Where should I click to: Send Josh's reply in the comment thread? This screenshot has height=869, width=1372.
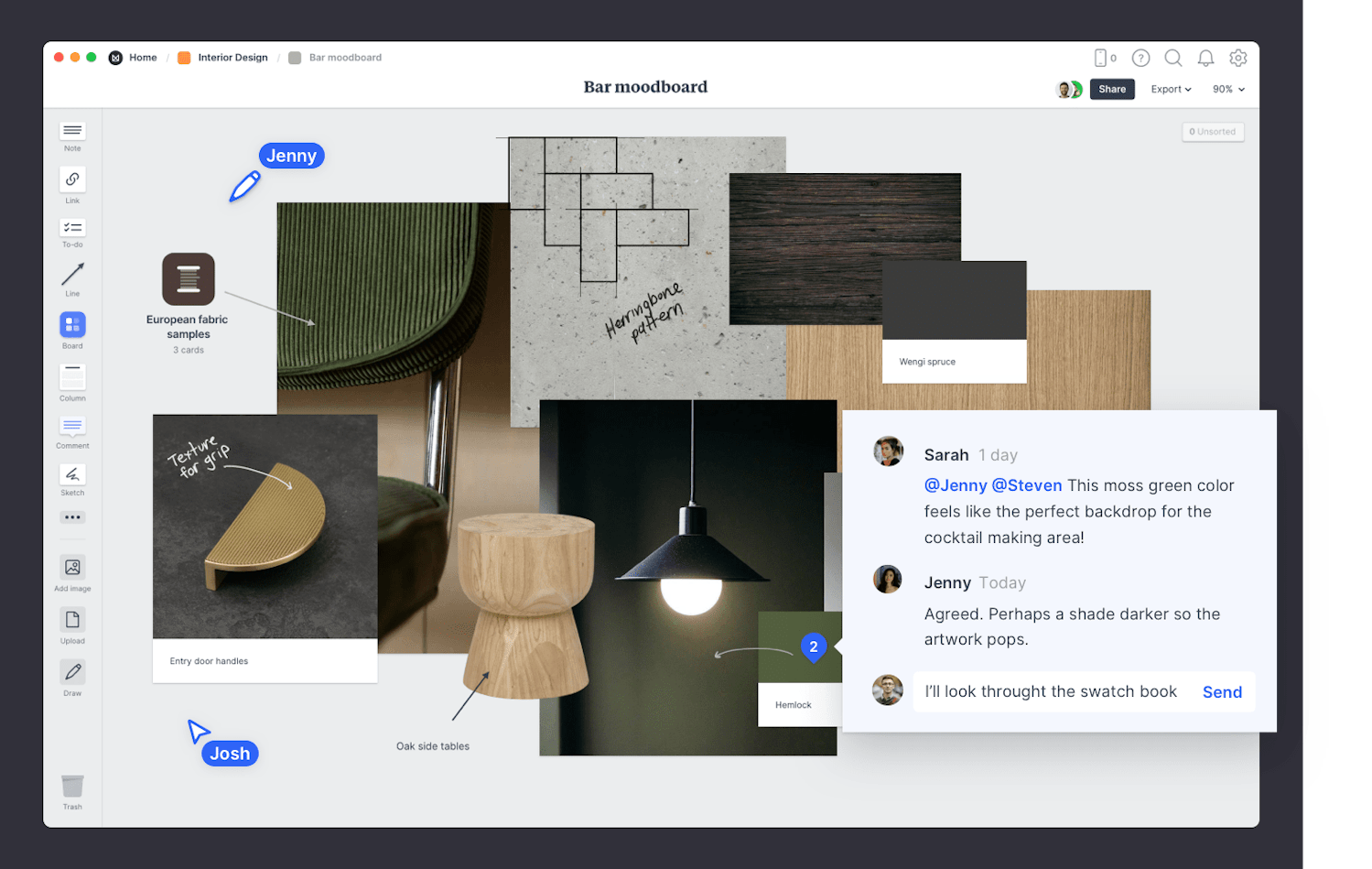(1222, 691)
